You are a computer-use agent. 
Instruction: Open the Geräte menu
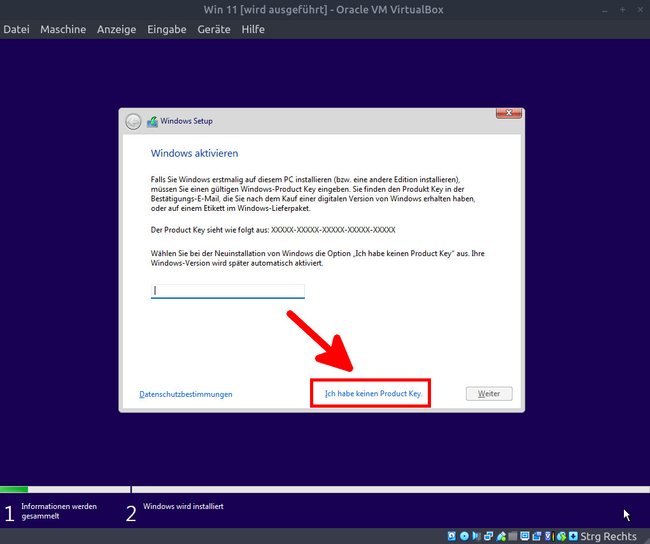pyautogui.click(x=214, y=29)
